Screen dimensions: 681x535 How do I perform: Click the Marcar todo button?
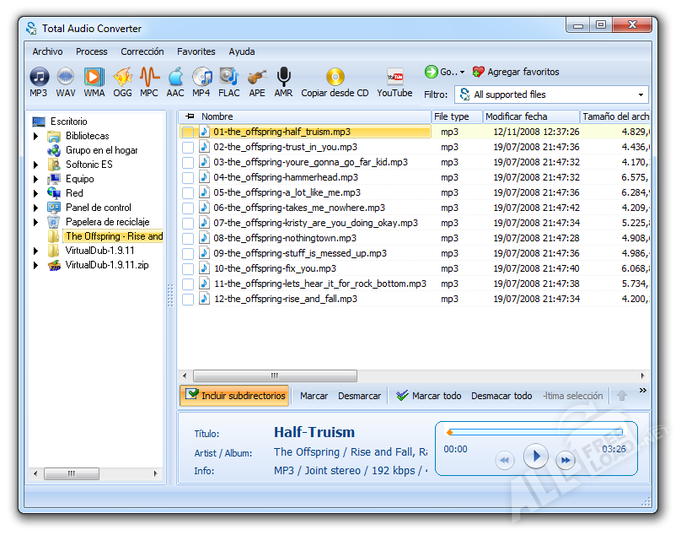click(428, 396)
